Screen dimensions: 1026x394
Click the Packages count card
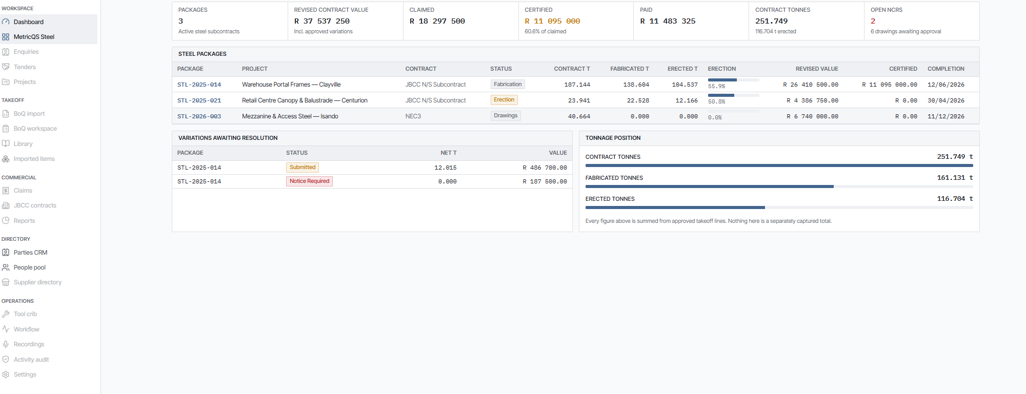tap(230, 21)
